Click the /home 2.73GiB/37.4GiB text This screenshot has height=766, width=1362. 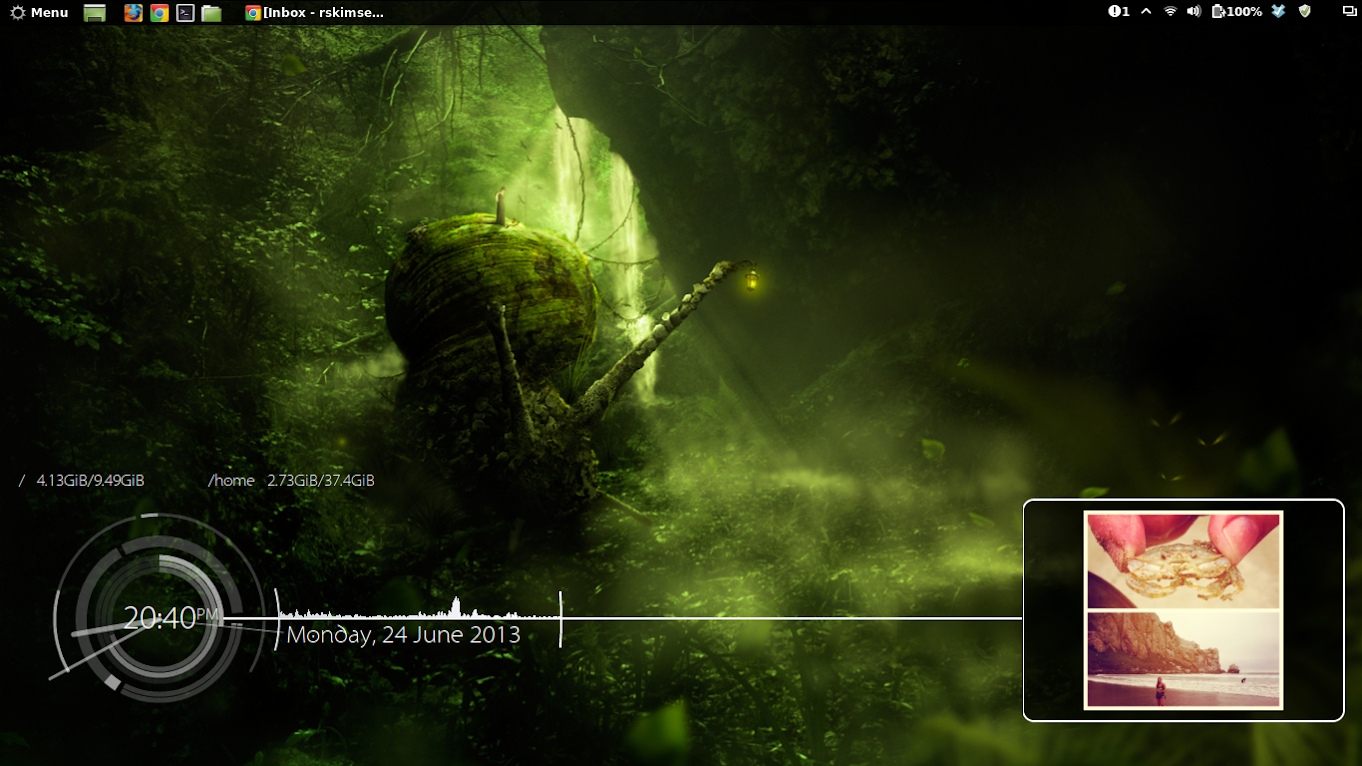coord(291,481)
